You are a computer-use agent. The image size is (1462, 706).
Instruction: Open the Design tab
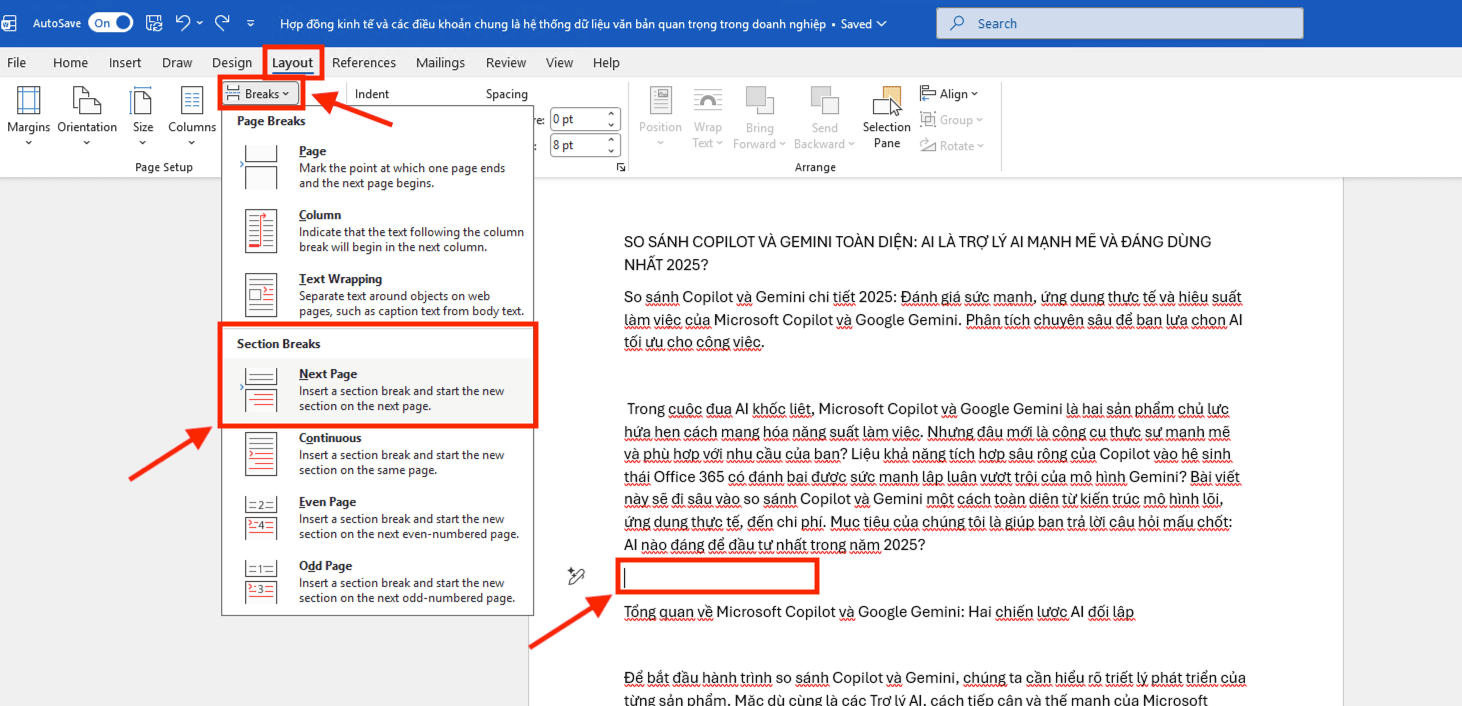(232, 62)
